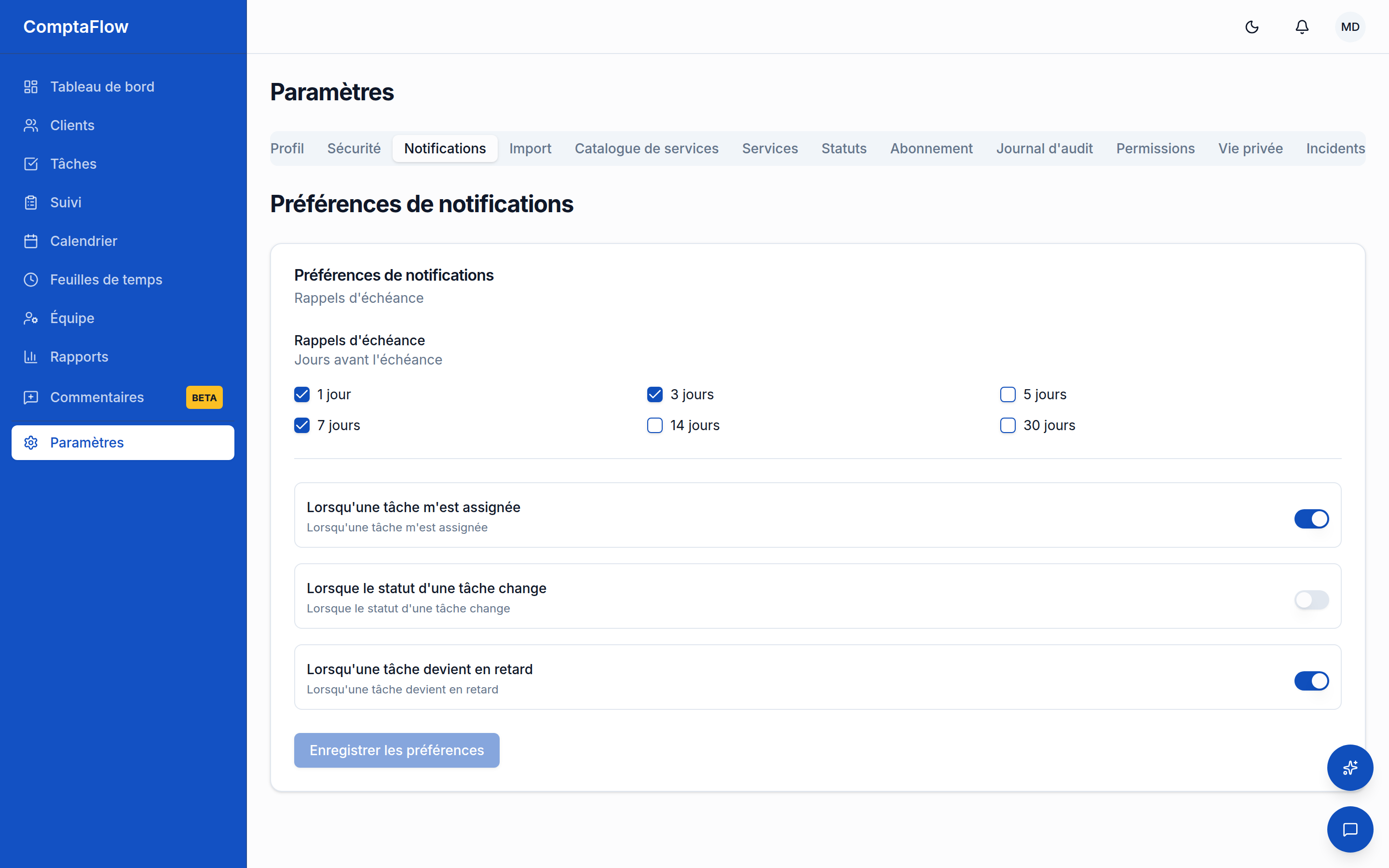Go to the Services tab
This screenshot has width=1389, height=868.
[x=770, y=149]
